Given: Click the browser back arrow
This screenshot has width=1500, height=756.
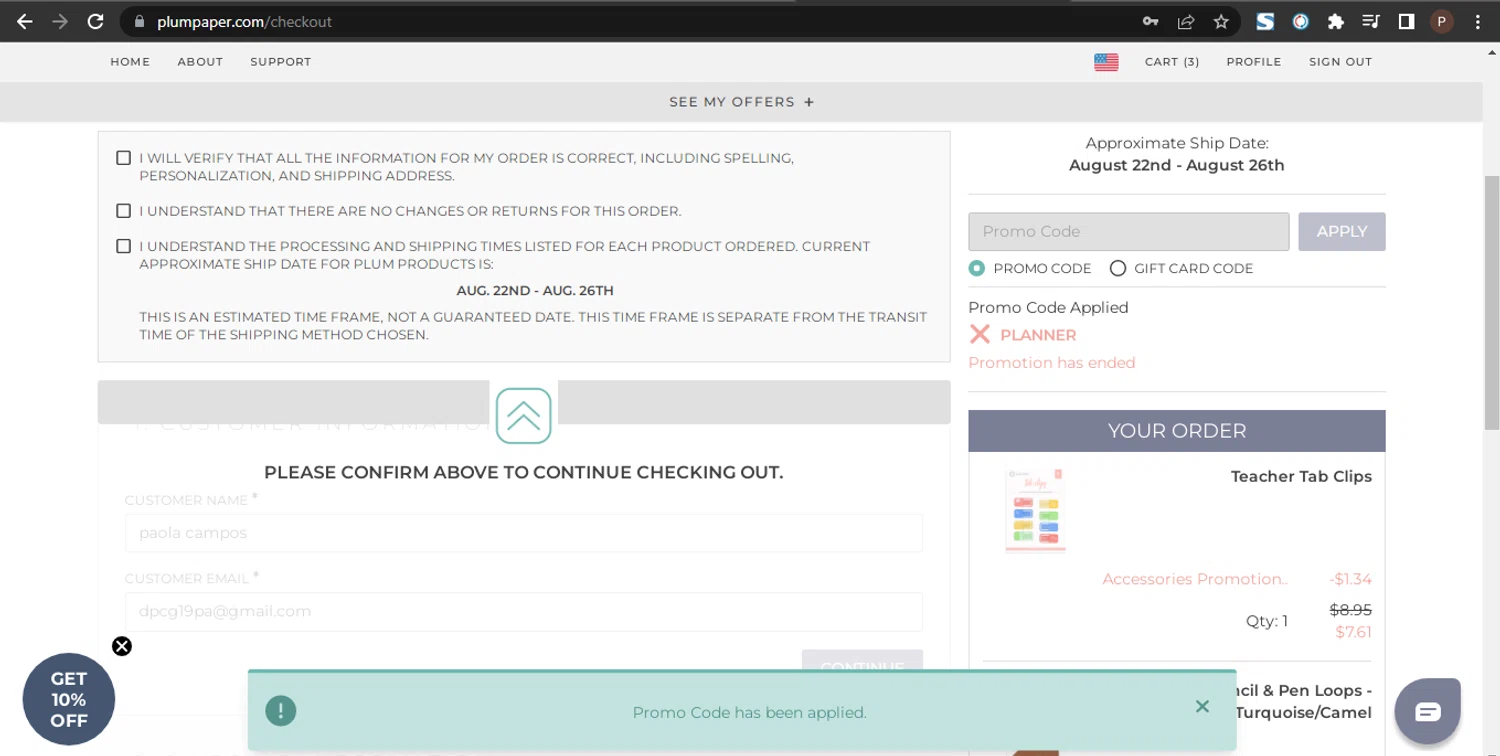Looking at the screenshot, I should pos(24,21).
